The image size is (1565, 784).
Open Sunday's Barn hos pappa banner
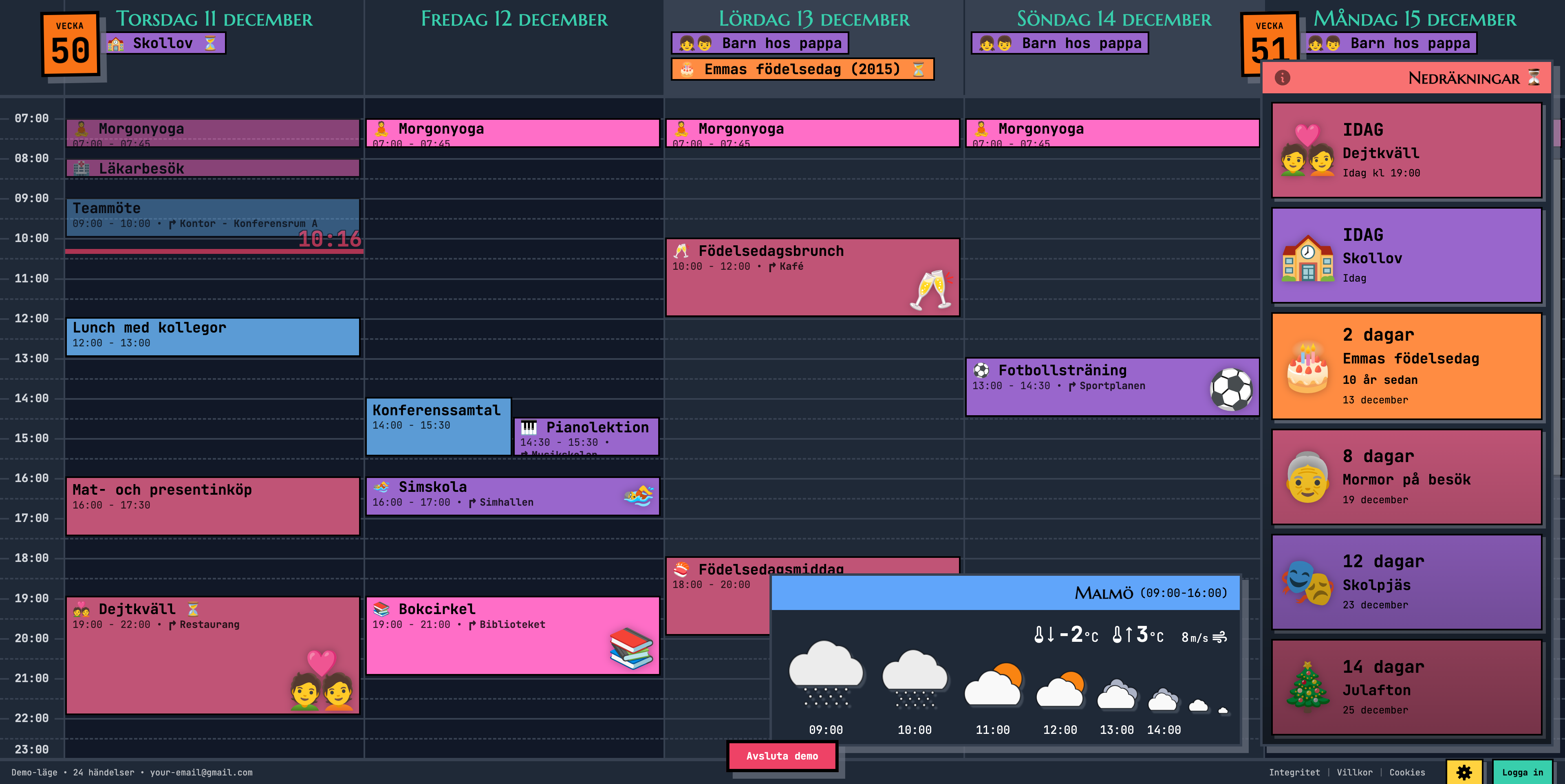coord(1060,43)
